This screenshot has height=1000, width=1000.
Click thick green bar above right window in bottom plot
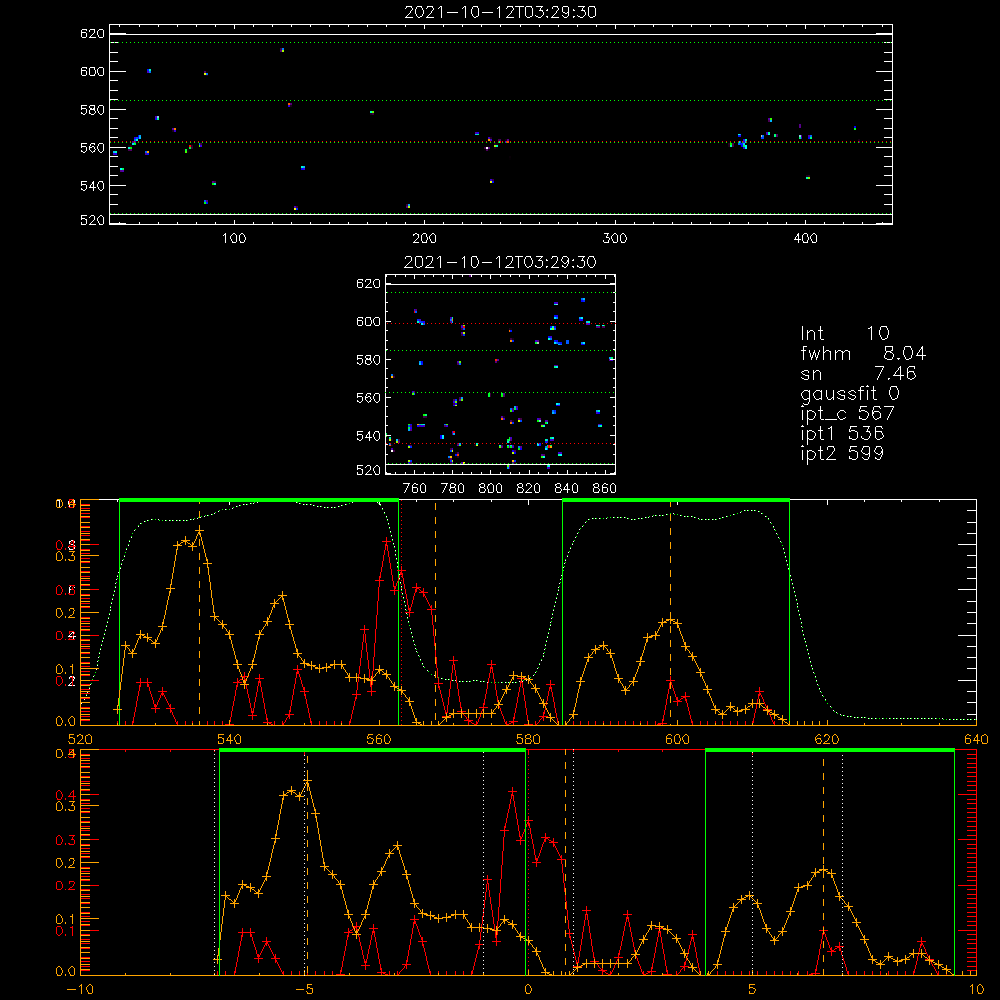point(830,751)
